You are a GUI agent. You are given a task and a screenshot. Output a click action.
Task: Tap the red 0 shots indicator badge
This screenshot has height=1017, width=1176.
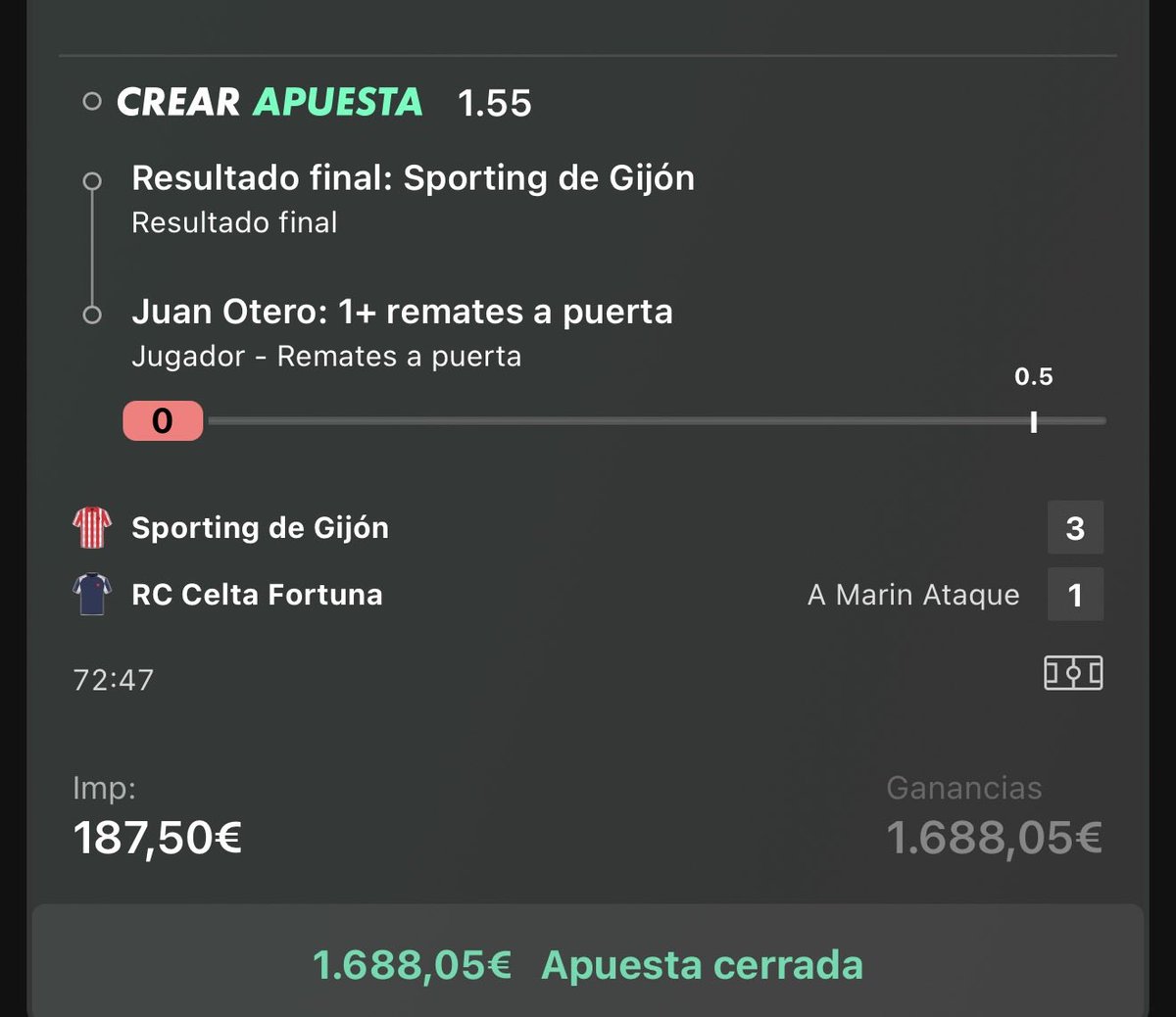click(163, 420)
